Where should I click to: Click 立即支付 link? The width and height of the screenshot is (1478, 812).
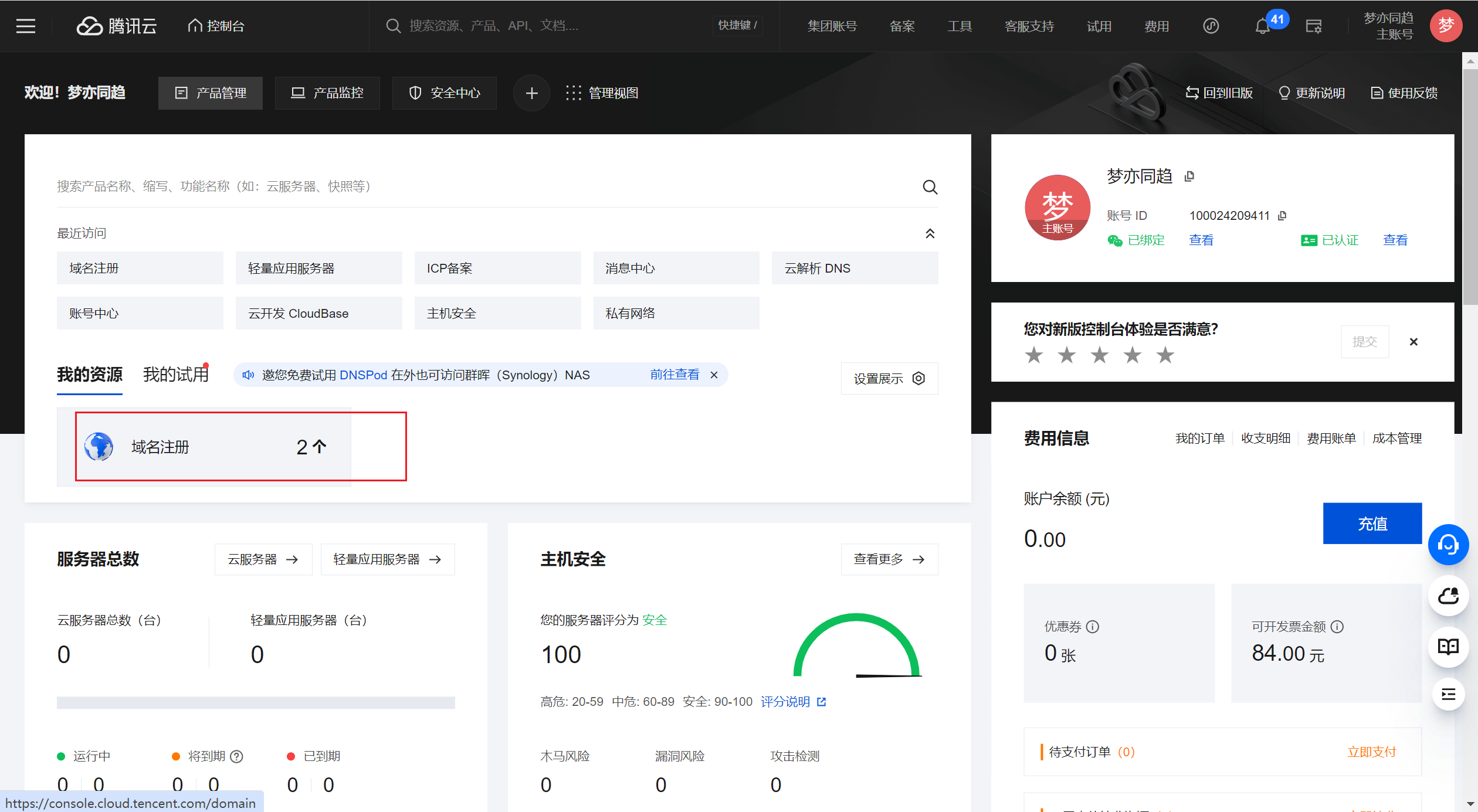pyautogui.click(x=1371, y=752)
